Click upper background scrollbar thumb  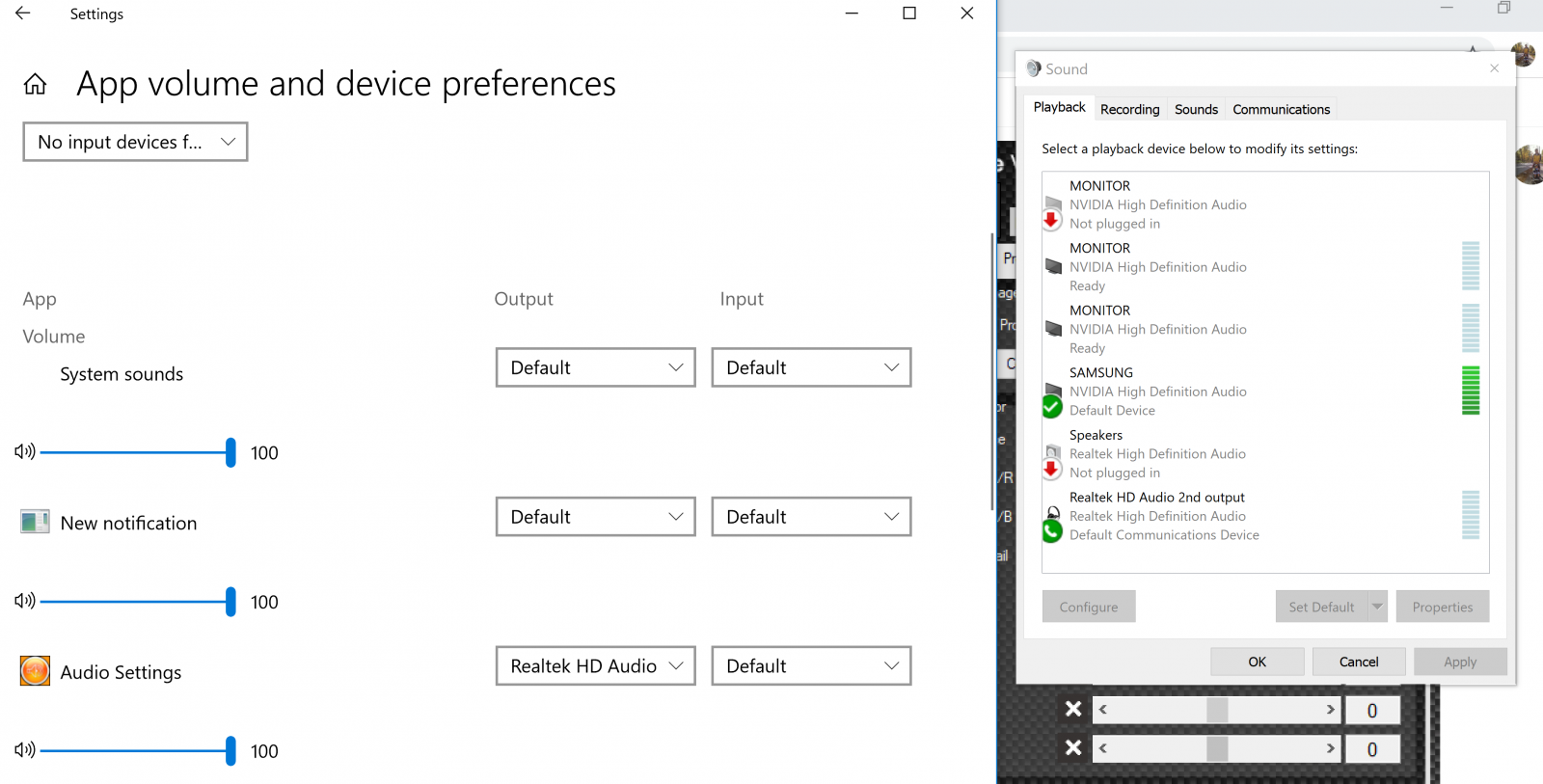[1217, 710]
